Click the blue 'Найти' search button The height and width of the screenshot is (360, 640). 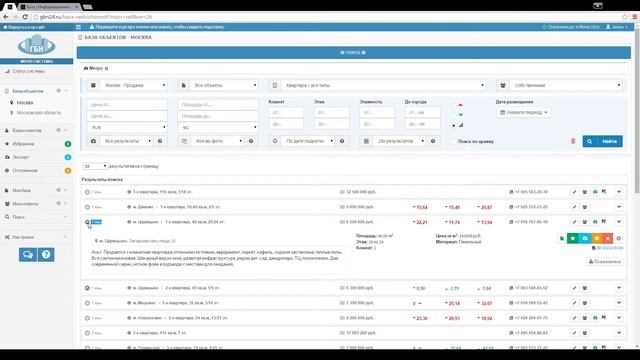pyautogui.click(x=602, y=141)
